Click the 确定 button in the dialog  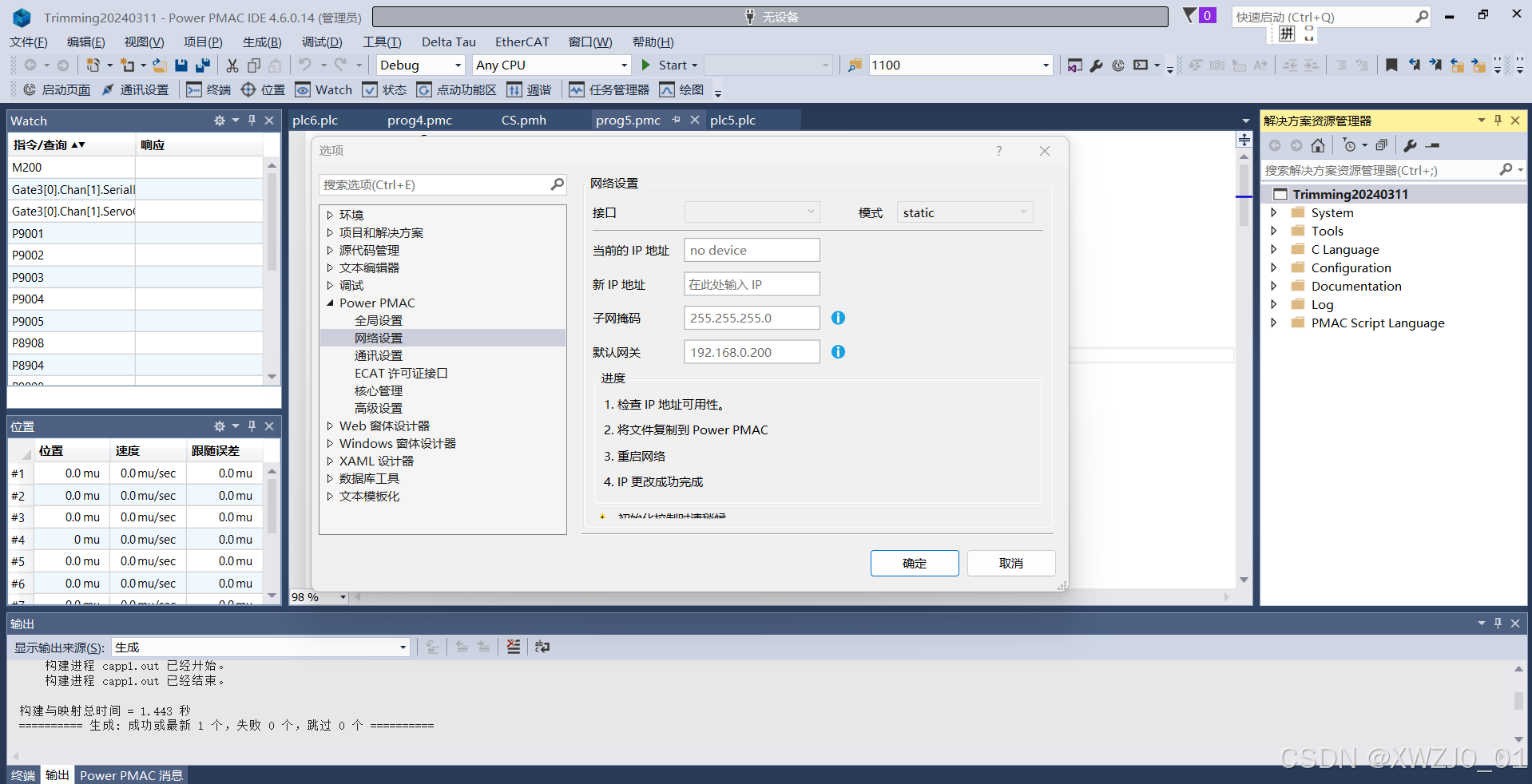[x=914, y=563]
